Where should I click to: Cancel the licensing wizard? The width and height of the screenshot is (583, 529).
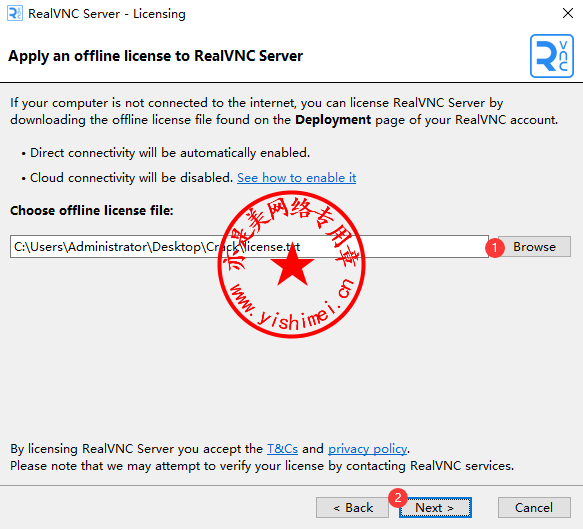(534, 507)
